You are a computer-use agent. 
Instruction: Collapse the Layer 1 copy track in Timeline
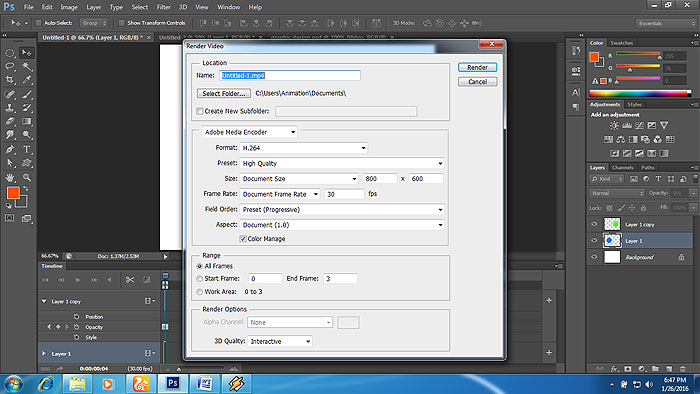pyautogui.click(x=44, y=301)
